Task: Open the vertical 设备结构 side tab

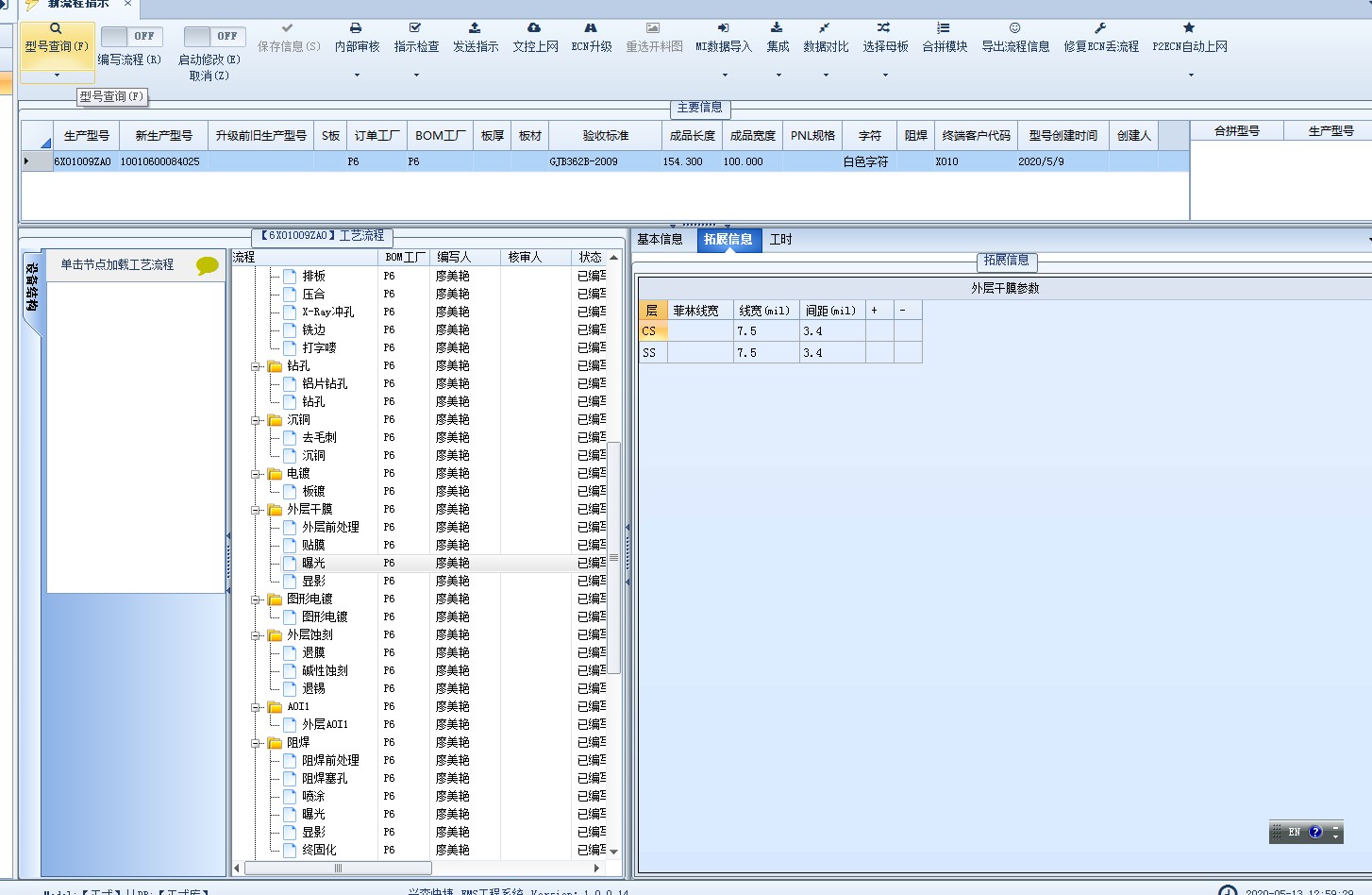Action: 31,287
